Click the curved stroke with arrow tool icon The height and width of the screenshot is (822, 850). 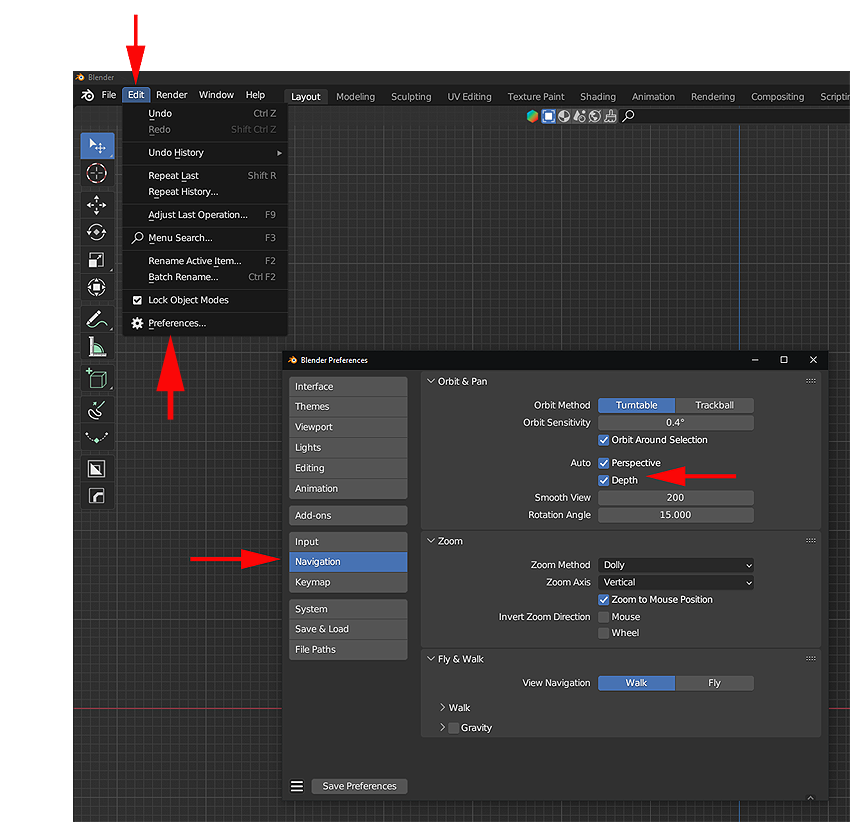(96, 410)
